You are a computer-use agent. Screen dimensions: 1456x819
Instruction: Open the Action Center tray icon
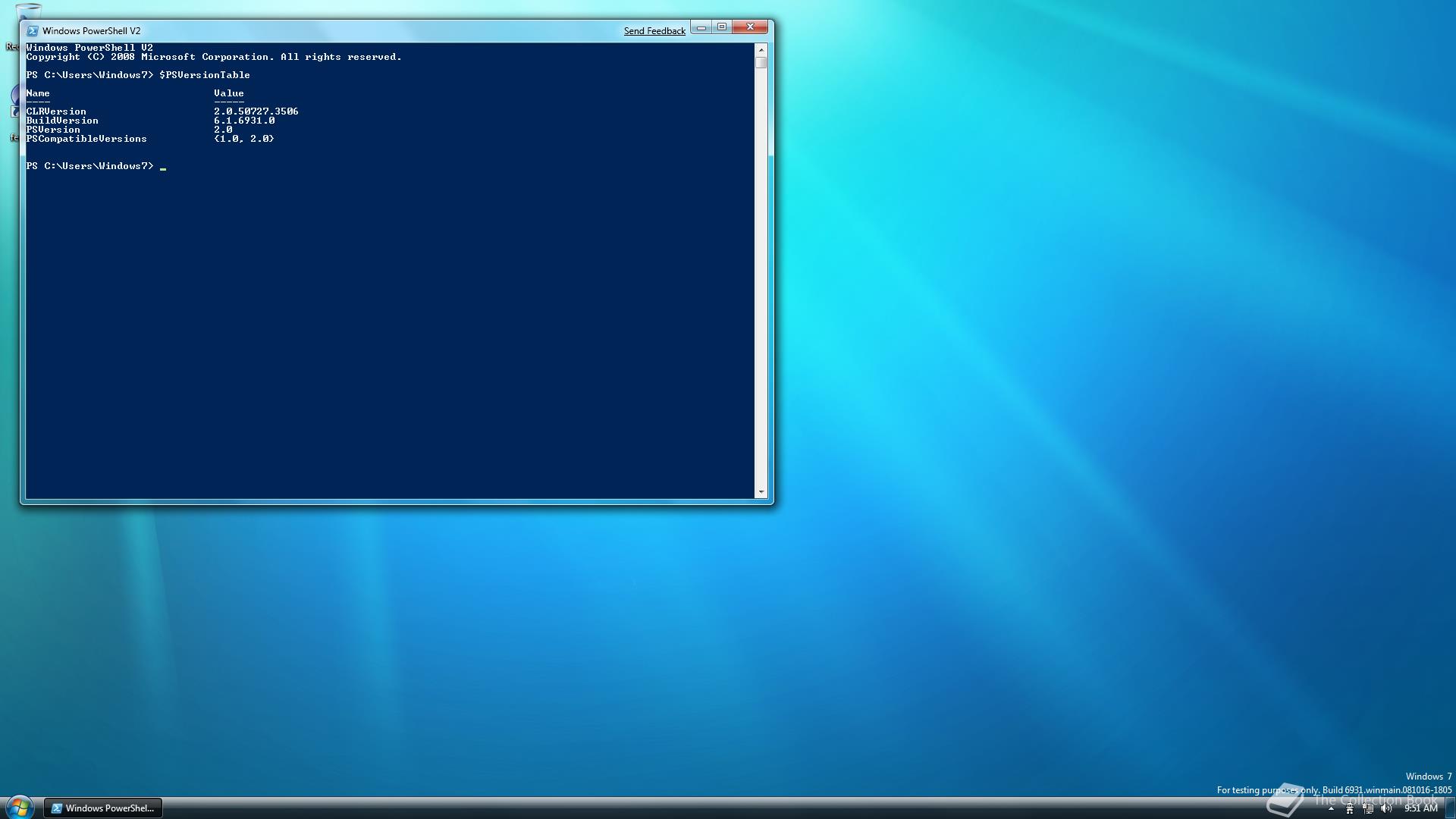(1350, 809)
